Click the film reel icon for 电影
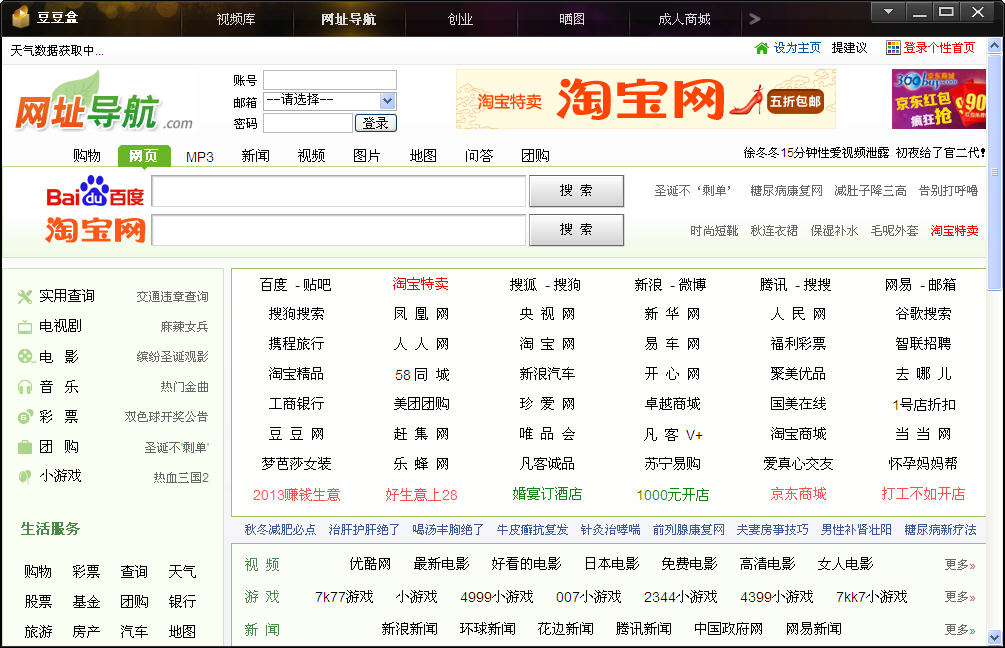1005x648 pixels. click(x=25, y=356)
